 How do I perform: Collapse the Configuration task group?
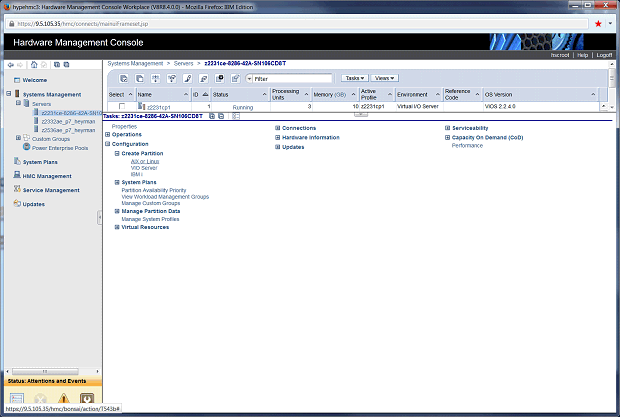click(108, 144)
